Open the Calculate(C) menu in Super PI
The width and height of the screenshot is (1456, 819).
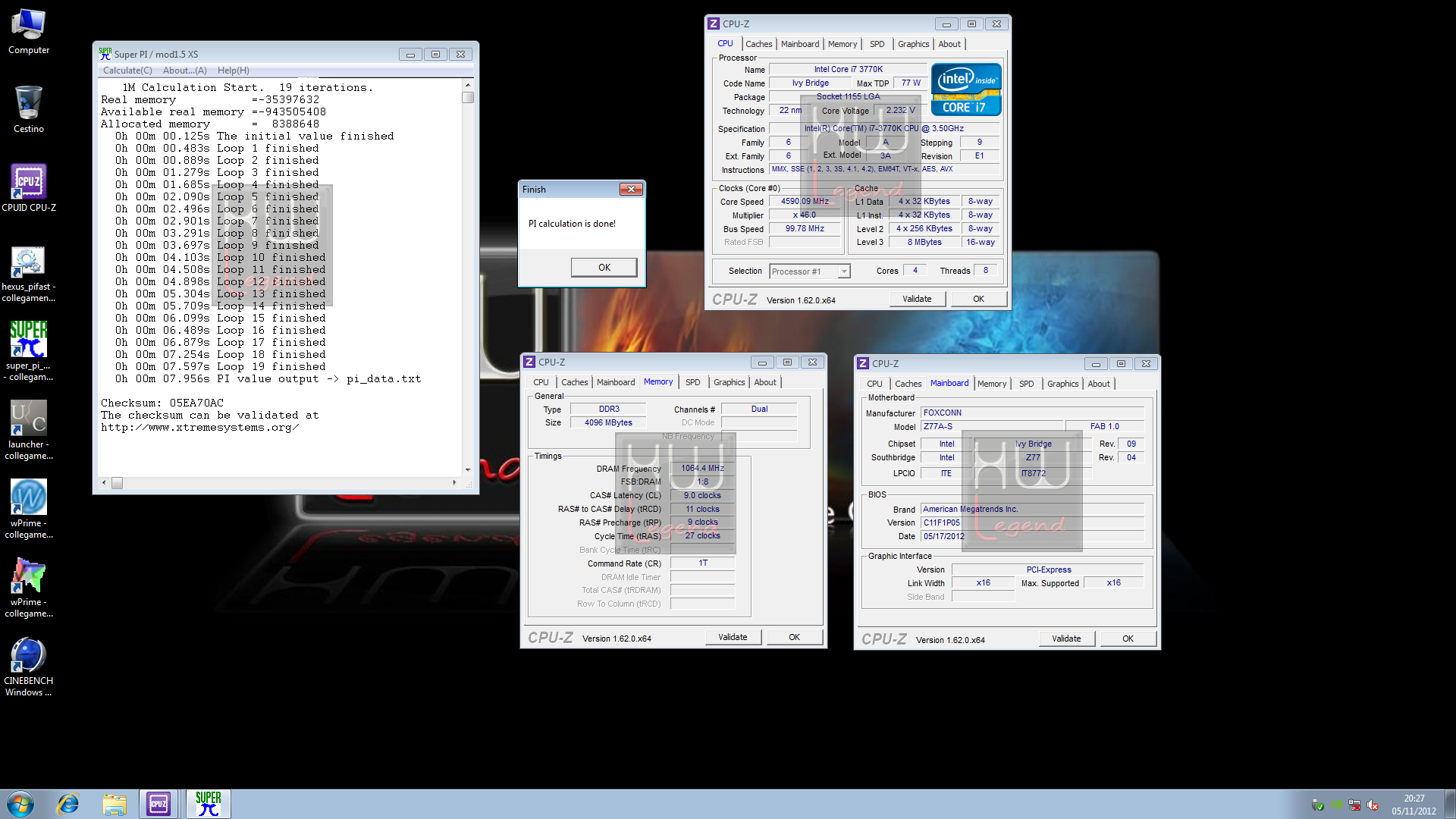click(x=127, y=71)
